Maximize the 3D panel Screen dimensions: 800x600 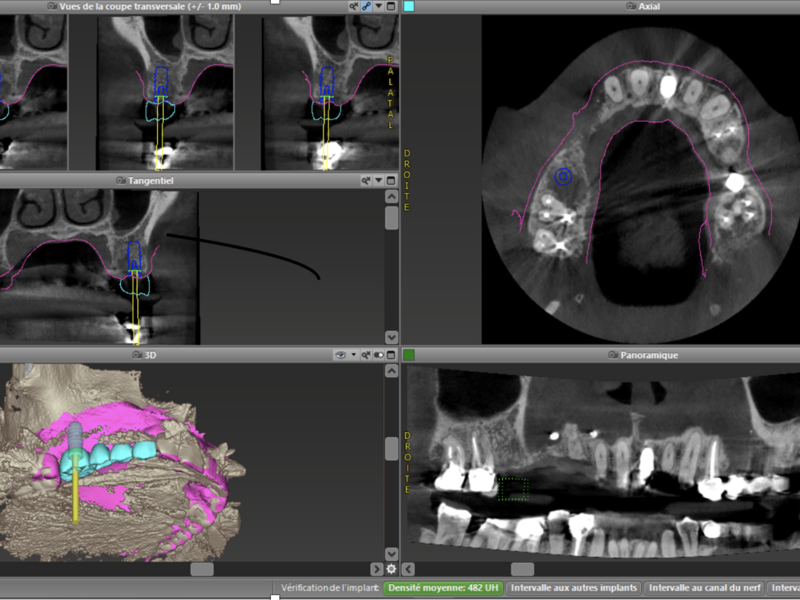pyautogui.click(x=391, y=355)
